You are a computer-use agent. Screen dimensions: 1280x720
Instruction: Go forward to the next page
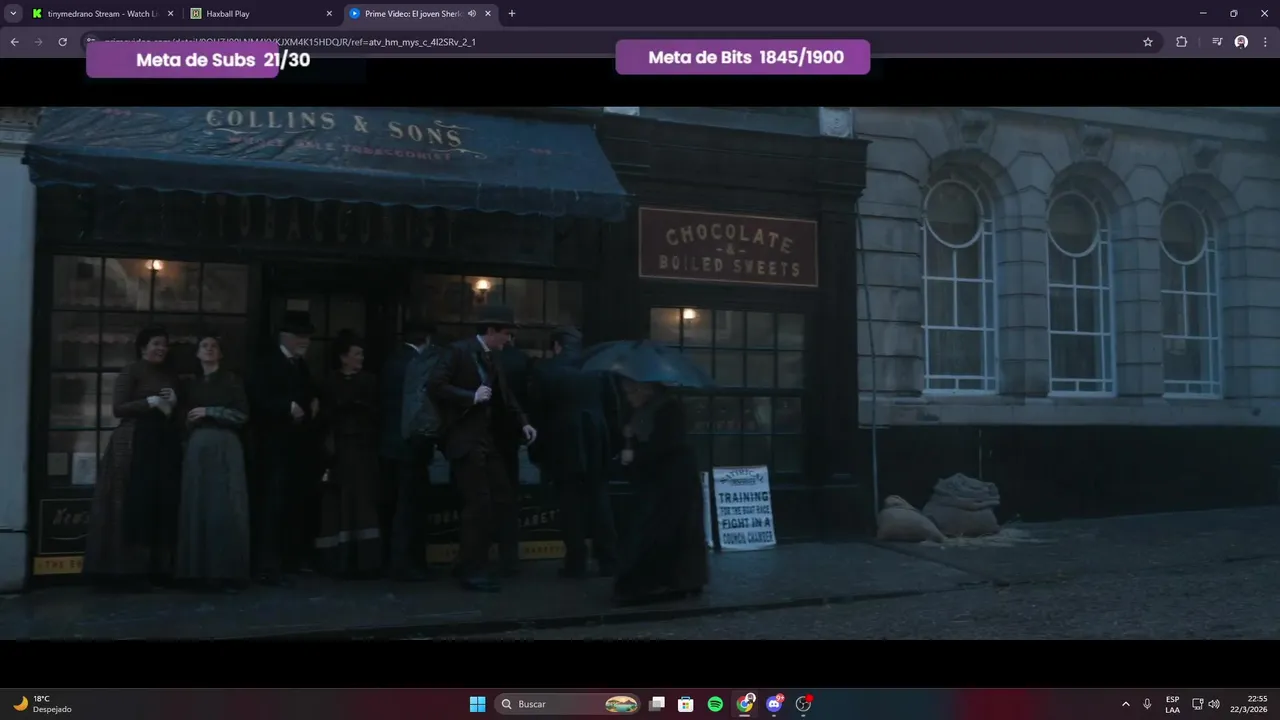(38, 42)
